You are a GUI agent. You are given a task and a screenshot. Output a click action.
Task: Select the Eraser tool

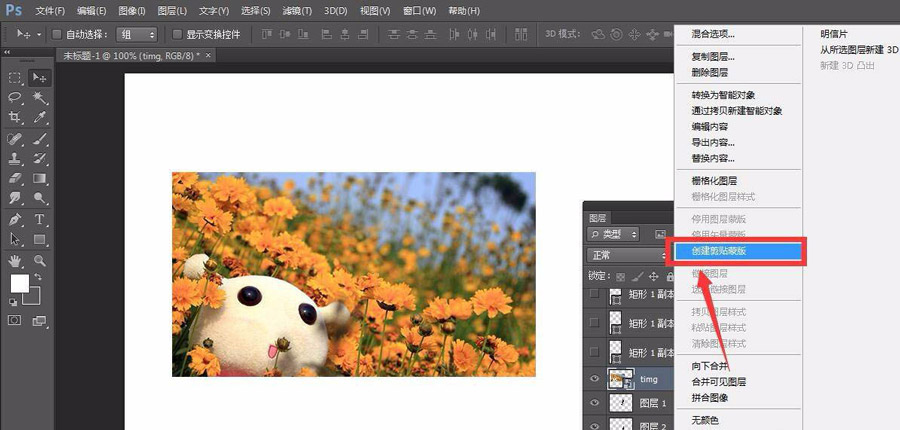coord(15,178)
